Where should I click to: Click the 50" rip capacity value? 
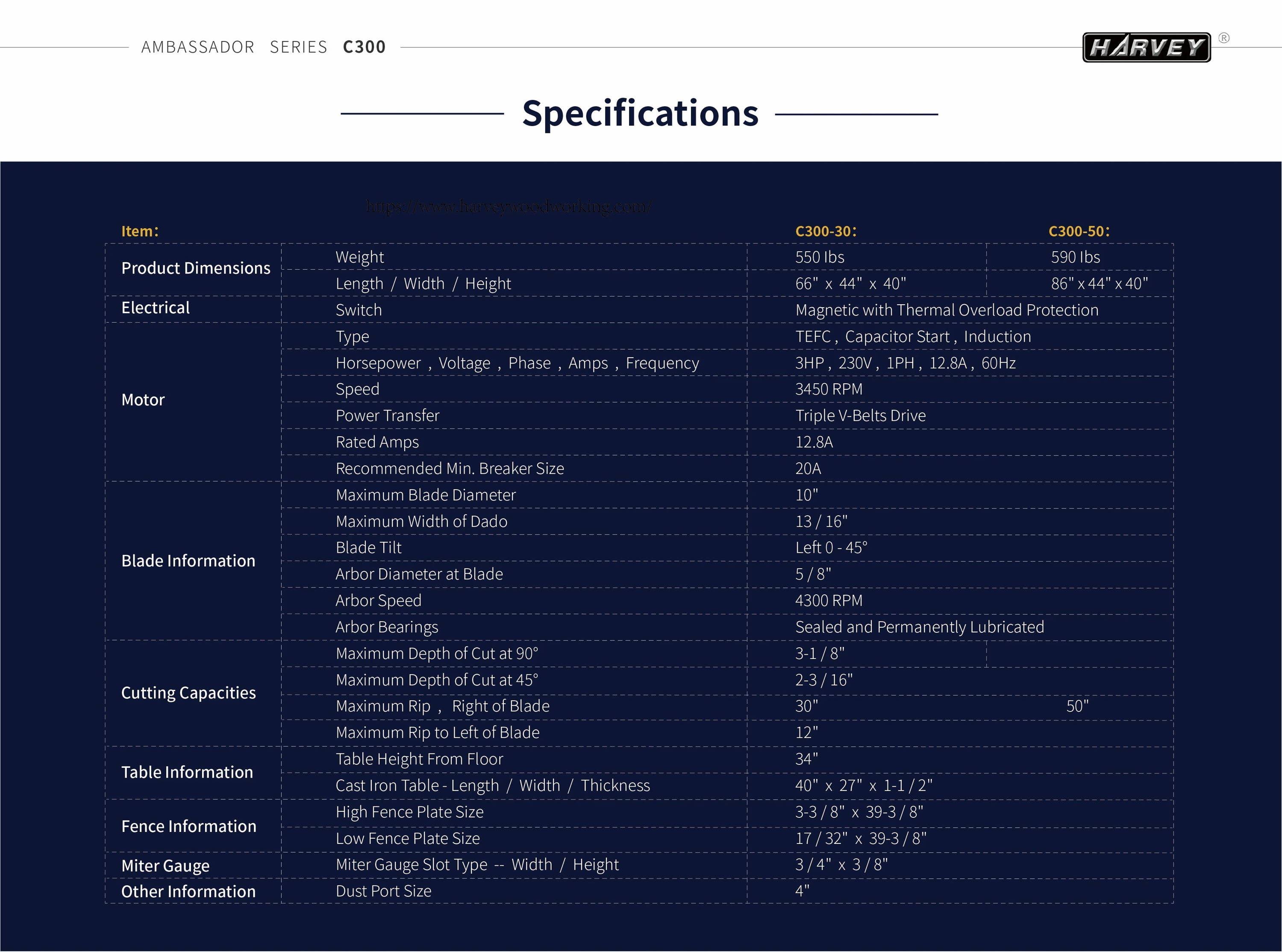pos(1077,706)
